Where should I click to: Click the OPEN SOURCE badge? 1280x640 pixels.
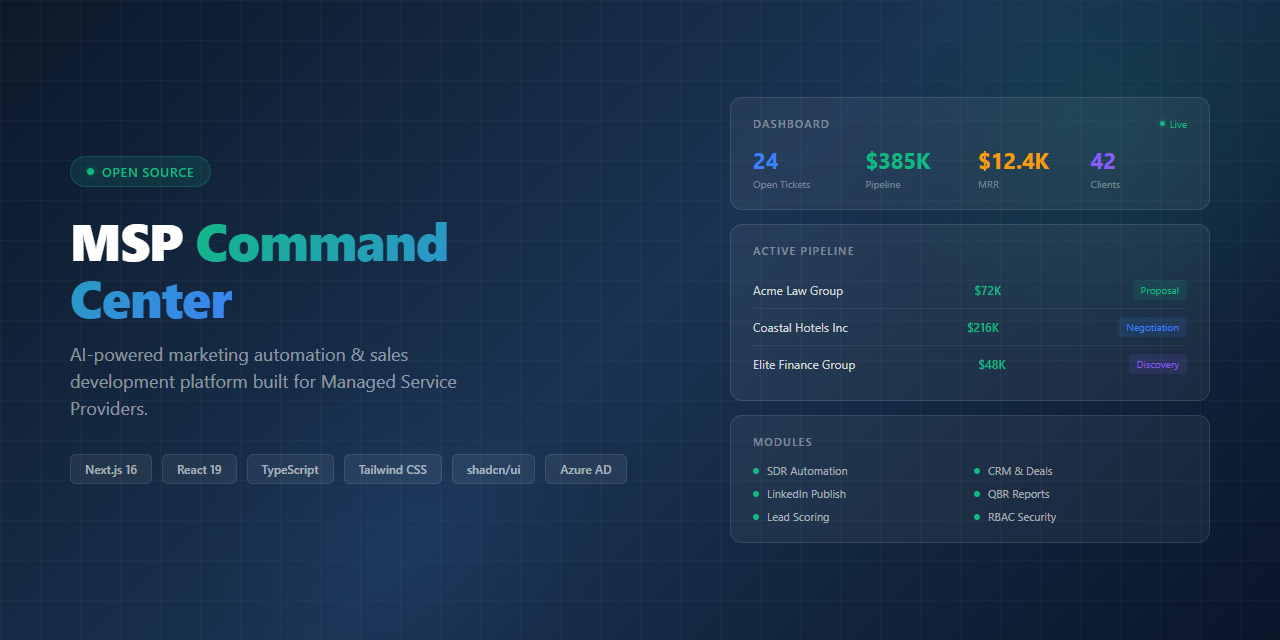[x=140, y=172]
